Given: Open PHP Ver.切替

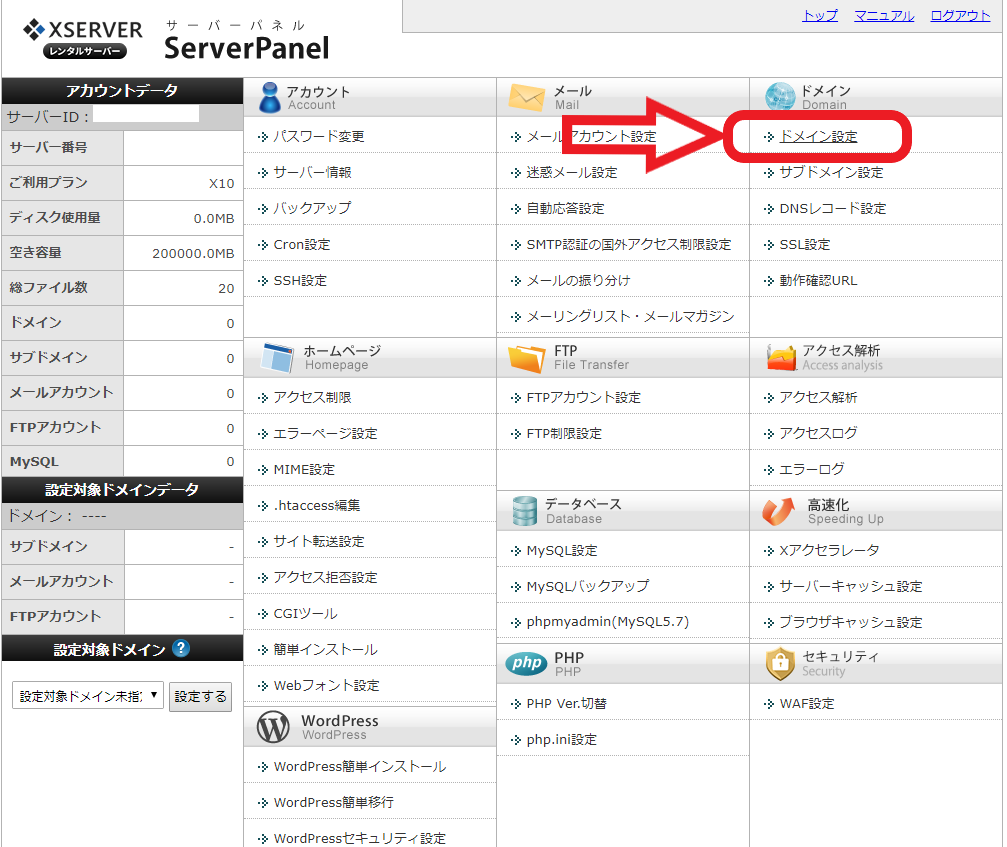Looking at the screenshot, I should [x=566, y=703].
